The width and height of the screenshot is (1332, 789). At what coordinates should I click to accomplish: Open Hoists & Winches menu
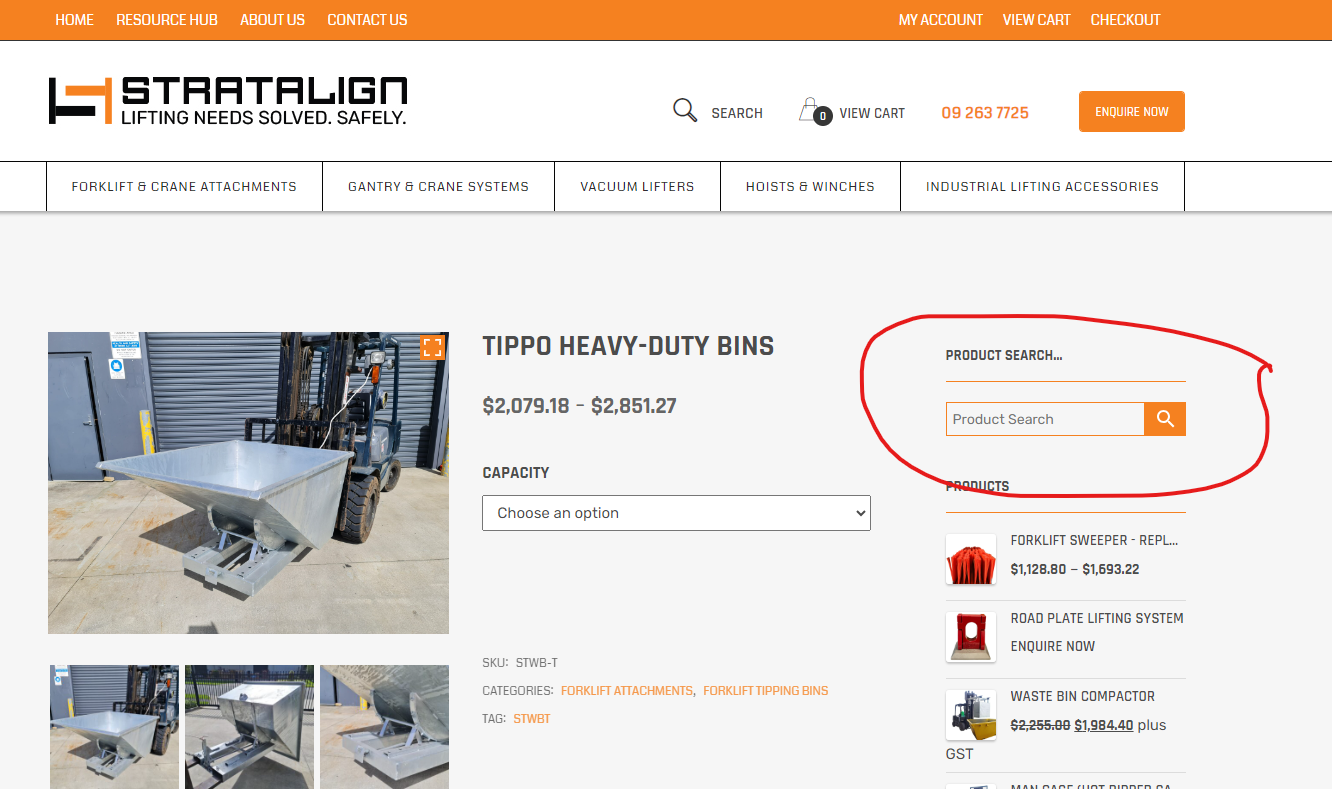click(x=810, y=186)
